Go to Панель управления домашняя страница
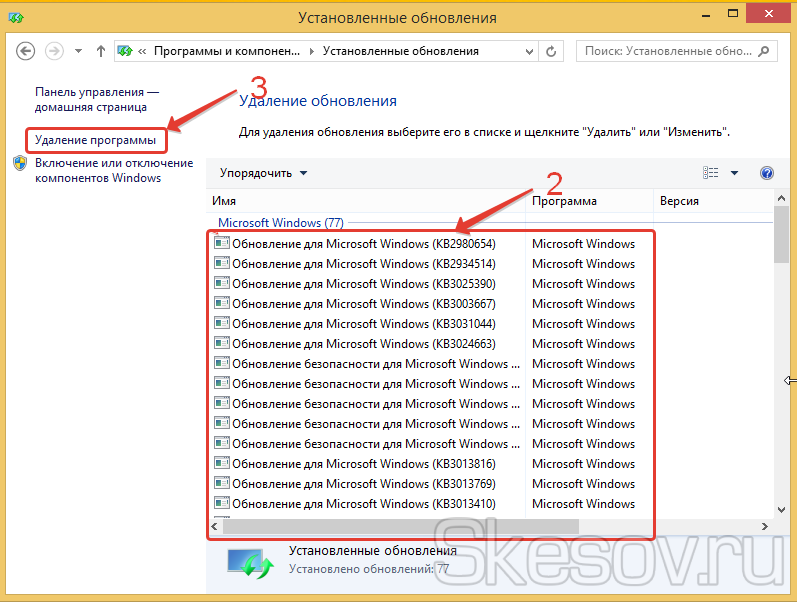797x602 pixels. pos(96,98)
